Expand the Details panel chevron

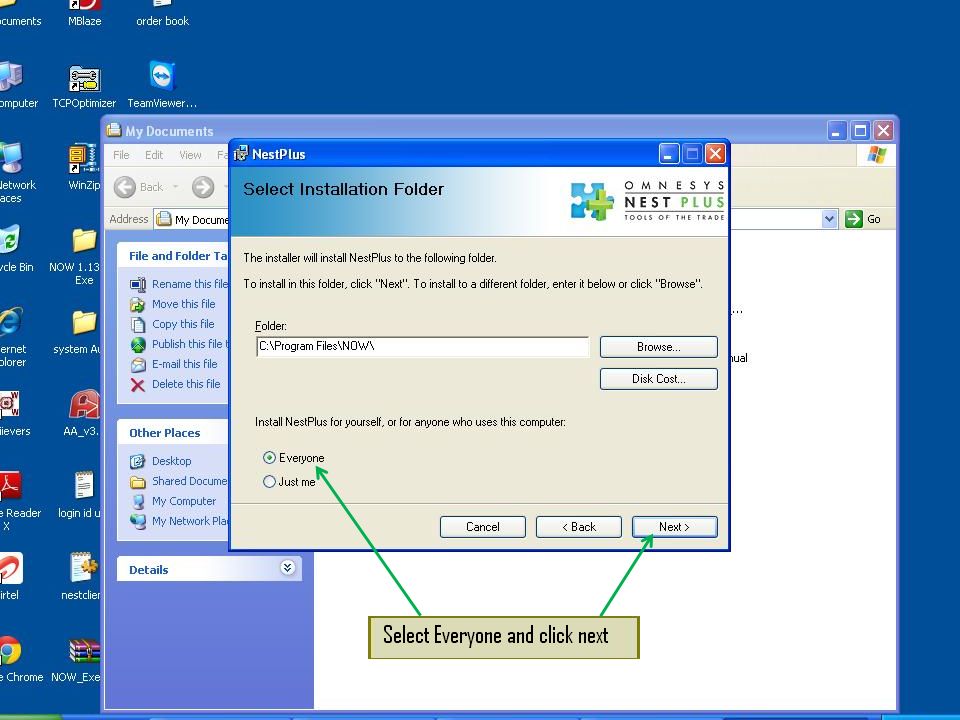click(x=287, y=568)
